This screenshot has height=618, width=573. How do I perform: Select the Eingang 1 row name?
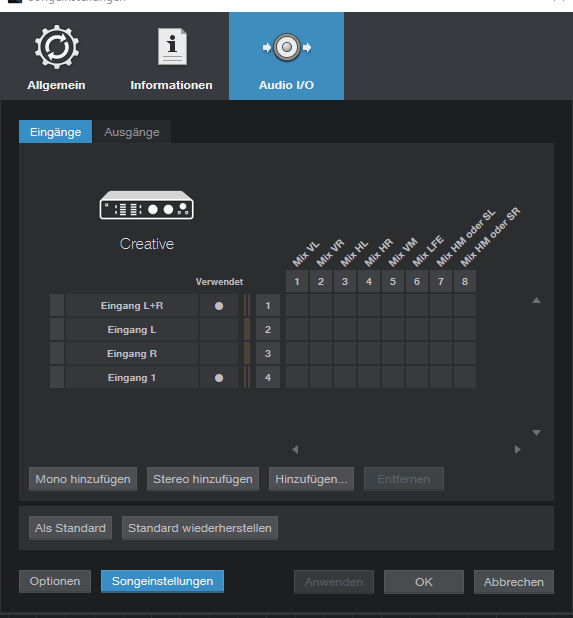132,378
